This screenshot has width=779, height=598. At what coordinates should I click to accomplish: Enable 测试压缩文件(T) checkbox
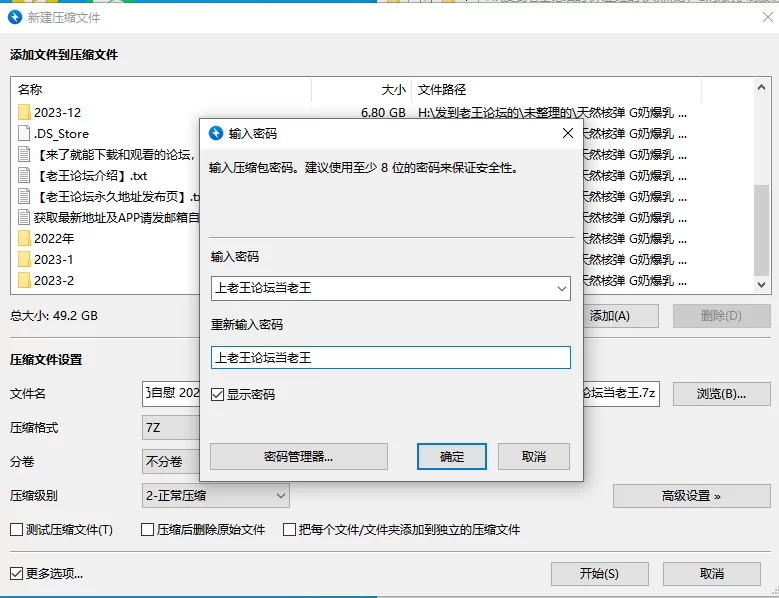16,529
